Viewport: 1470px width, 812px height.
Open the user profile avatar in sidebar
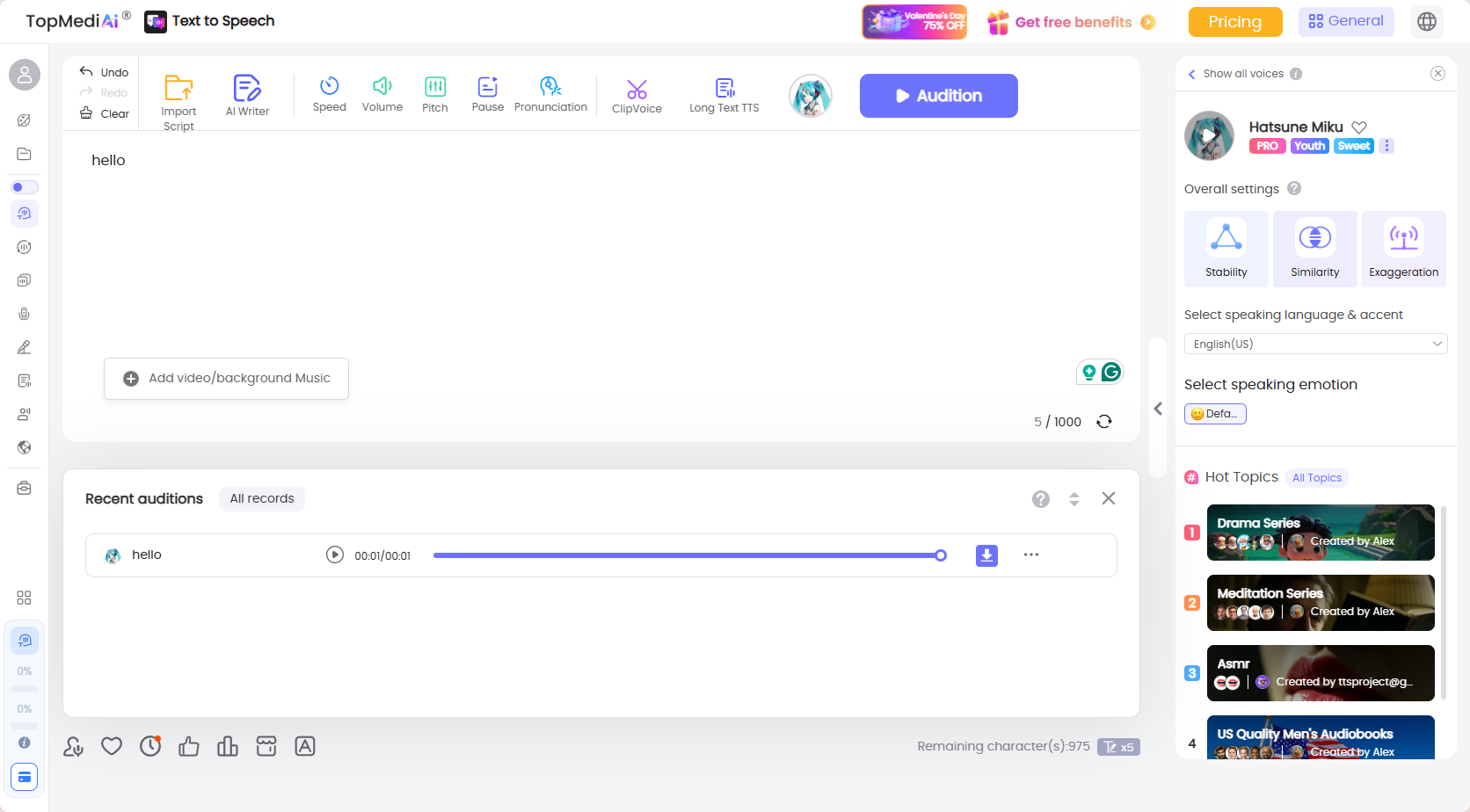pyautogui.click(x=25, y=76)
